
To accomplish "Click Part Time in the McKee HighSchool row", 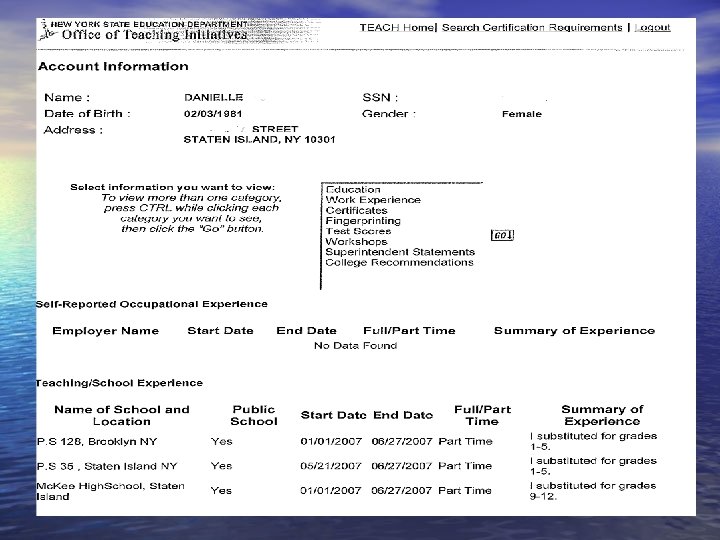I will click(x=465, y=490).
